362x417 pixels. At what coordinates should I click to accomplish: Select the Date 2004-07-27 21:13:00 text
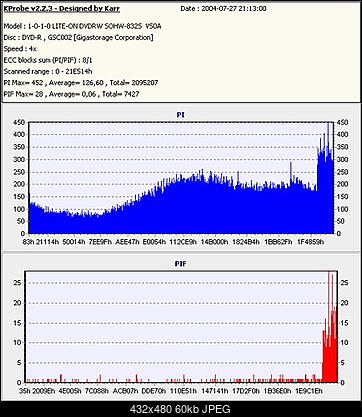pos(223,9)
